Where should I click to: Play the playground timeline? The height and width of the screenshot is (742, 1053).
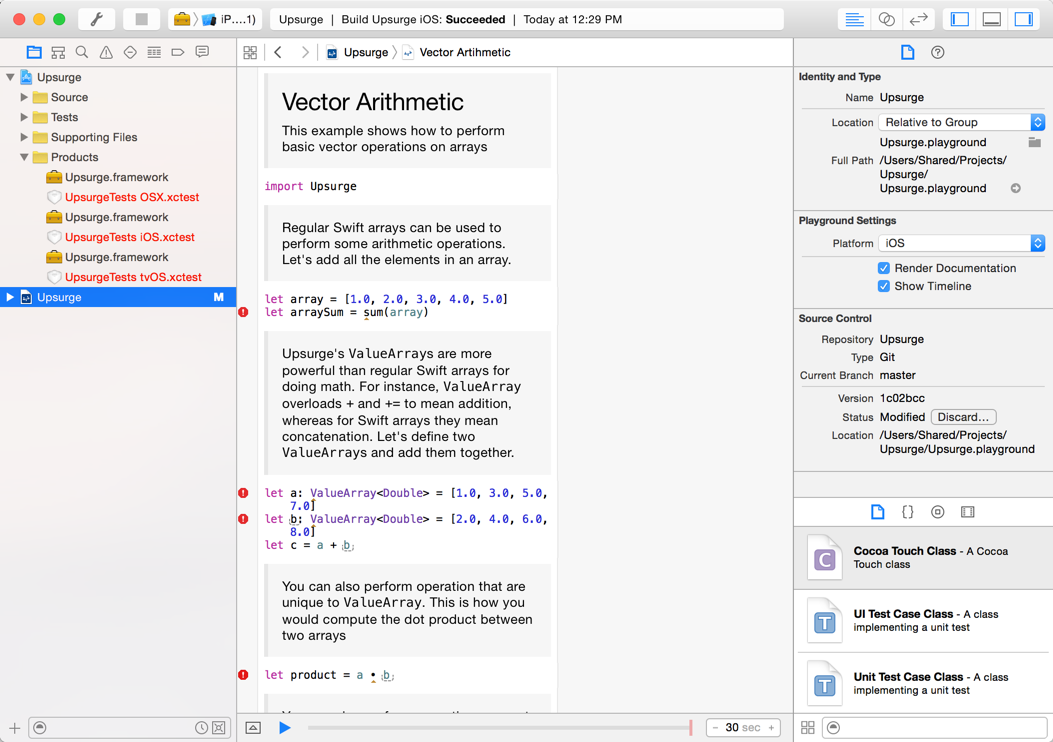pos(285,727)
